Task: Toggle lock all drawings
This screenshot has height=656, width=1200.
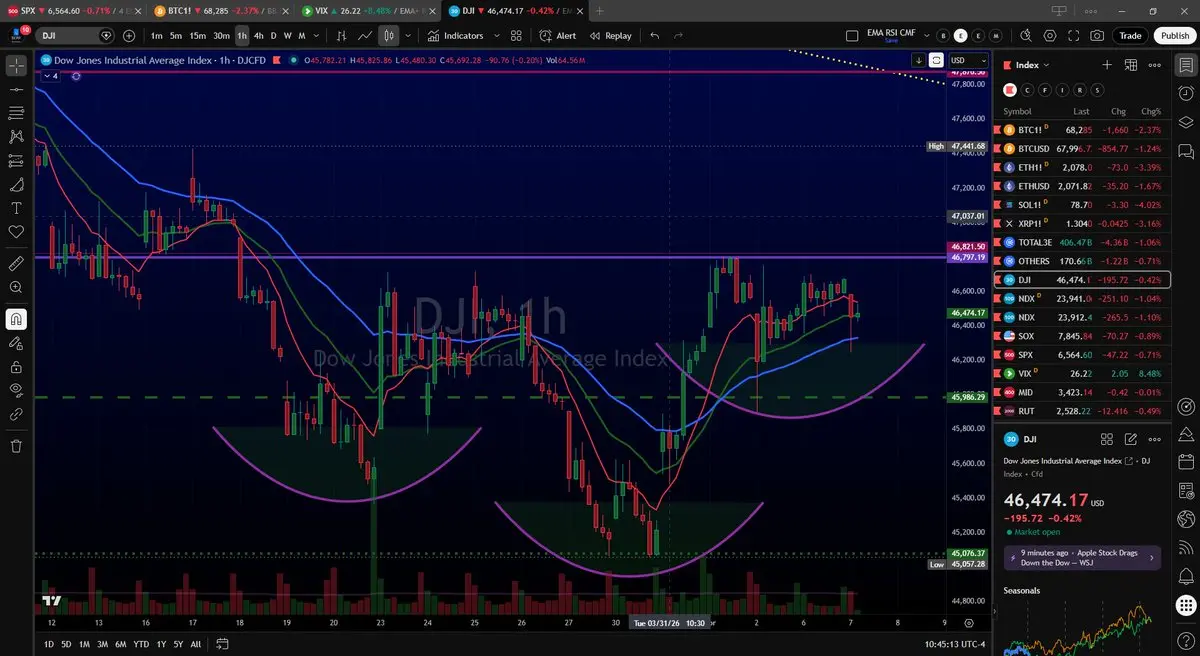Action: (x=16, y=366)
